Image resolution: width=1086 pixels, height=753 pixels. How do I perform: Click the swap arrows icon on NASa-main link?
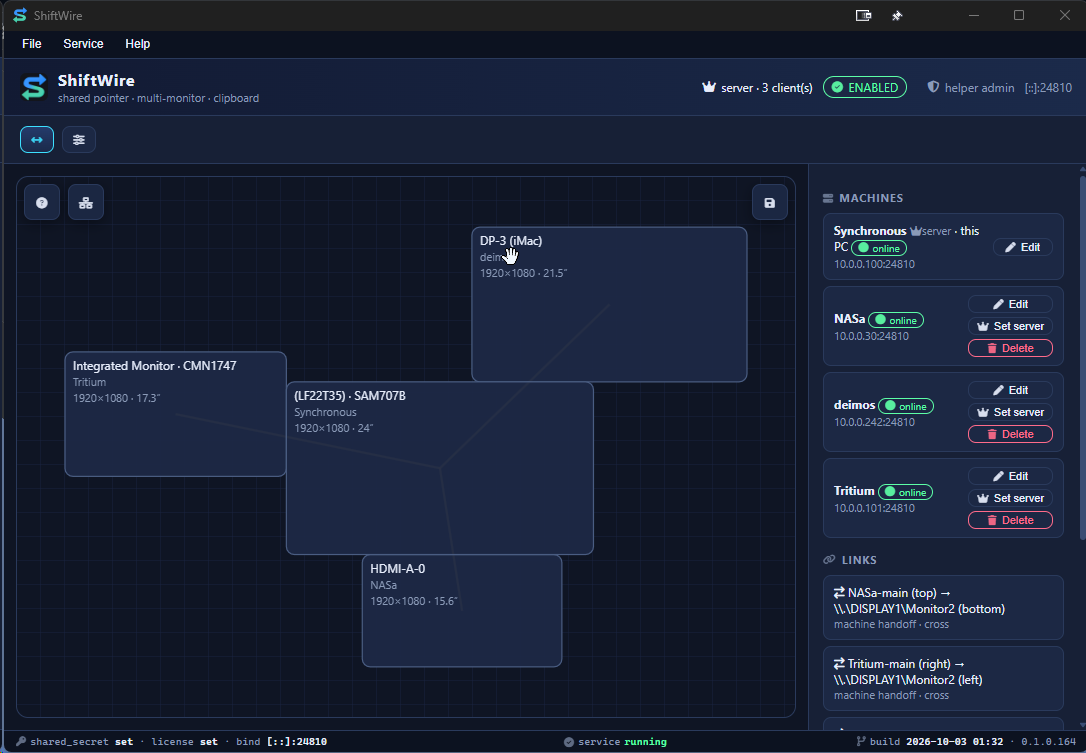839,592
